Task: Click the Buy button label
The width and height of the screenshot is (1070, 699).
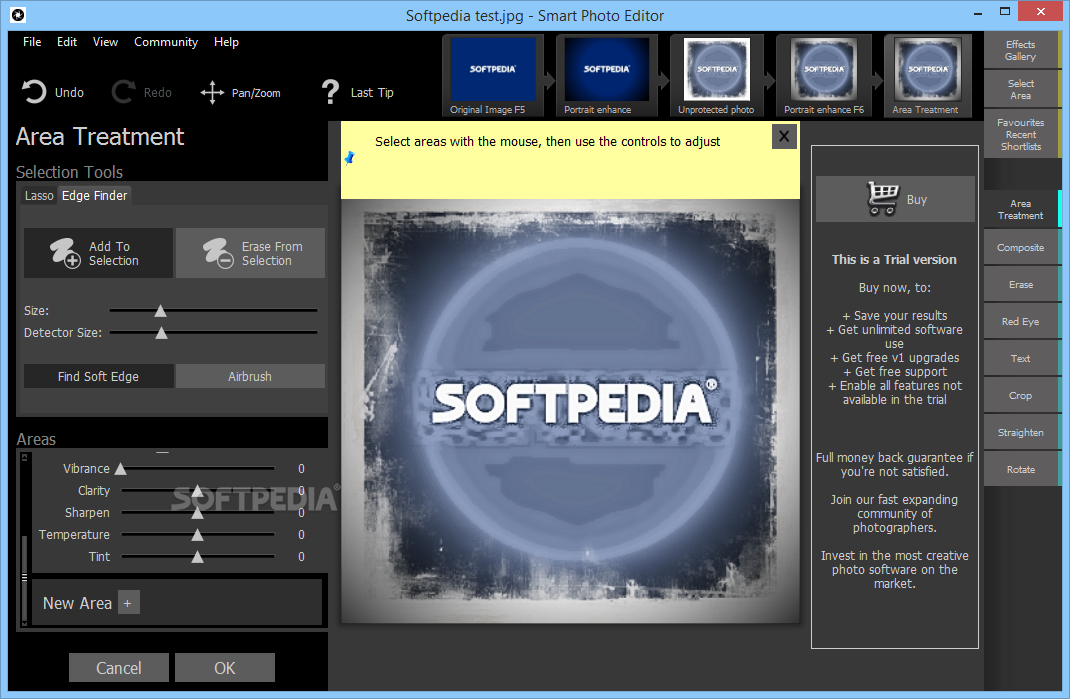Action: click(x=916, y=199)
